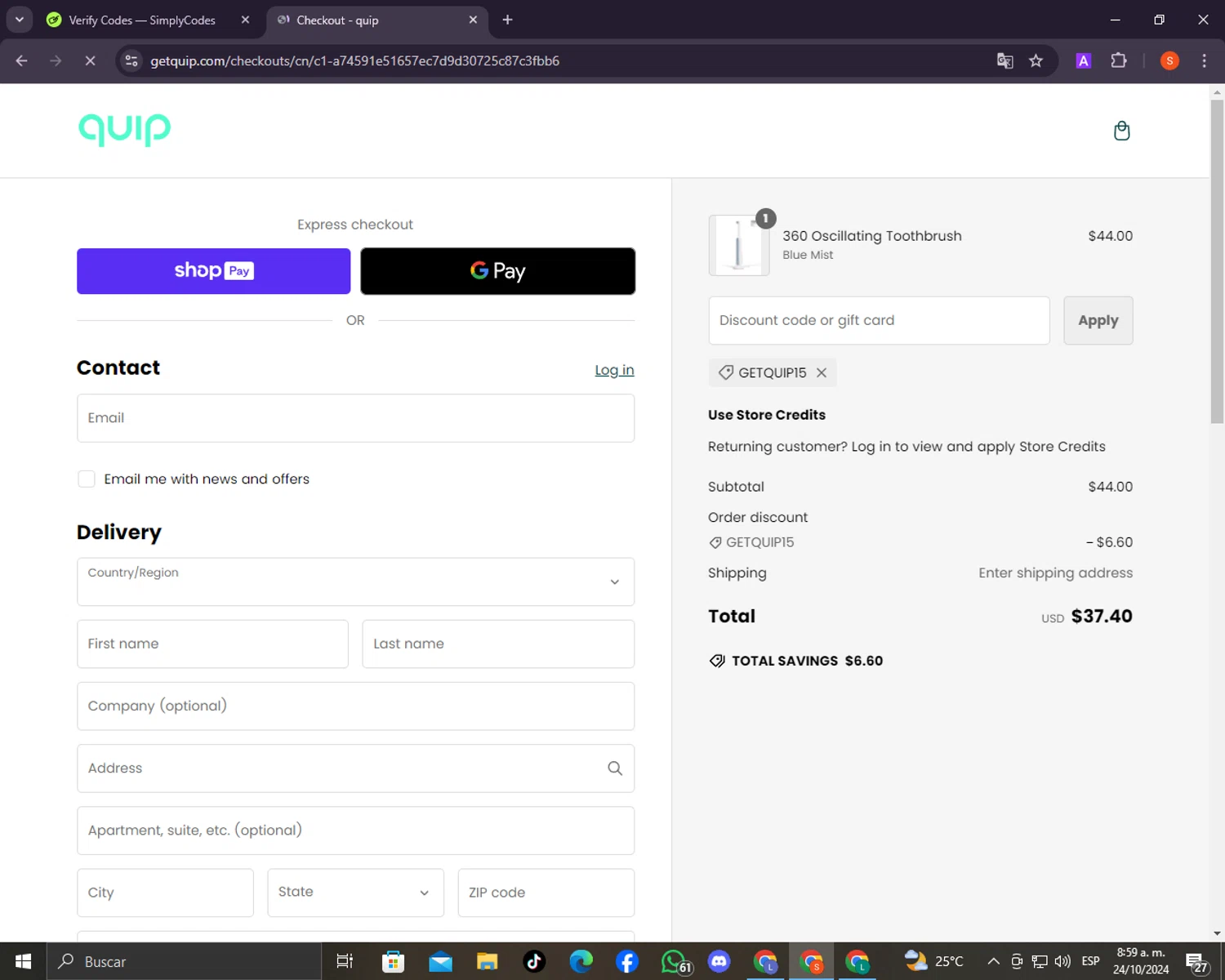1225x980 pixels.
Task: Open the volume control in tray
Action: pos(1062,961)
